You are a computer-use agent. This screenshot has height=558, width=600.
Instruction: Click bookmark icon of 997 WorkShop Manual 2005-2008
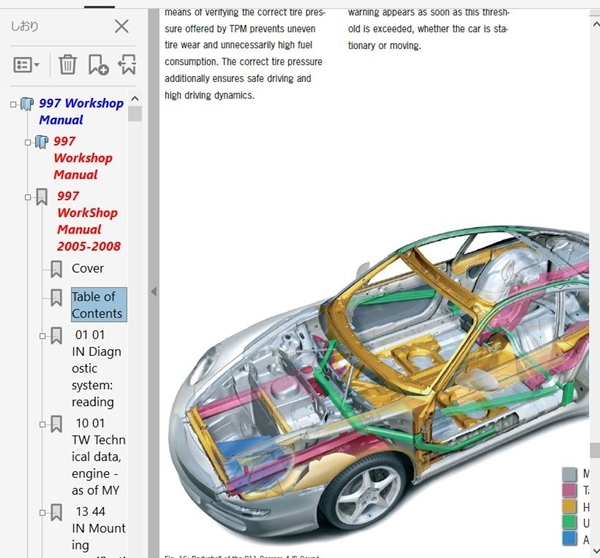coord(42,197)
